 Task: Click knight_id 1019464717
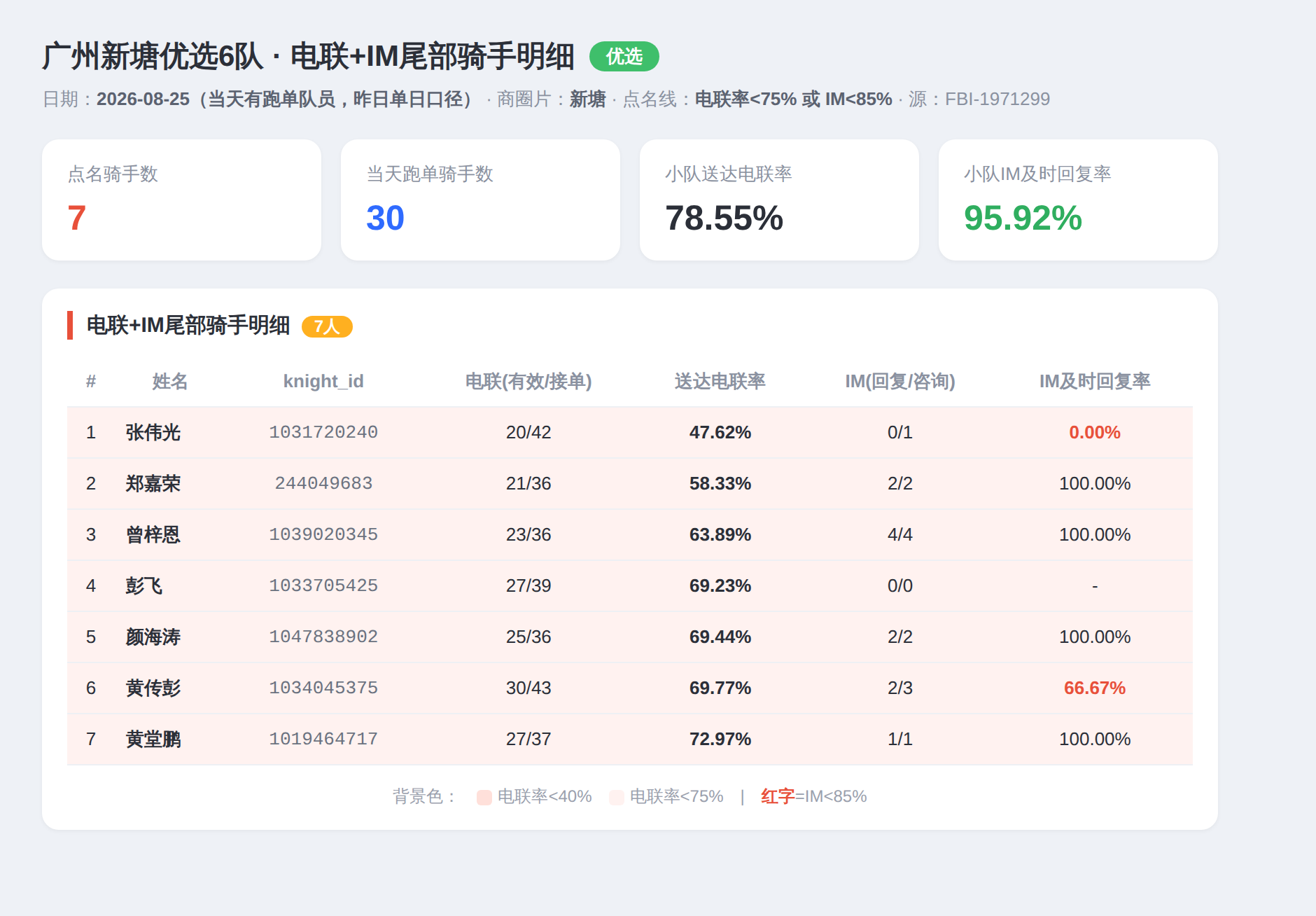pos(323,739)
